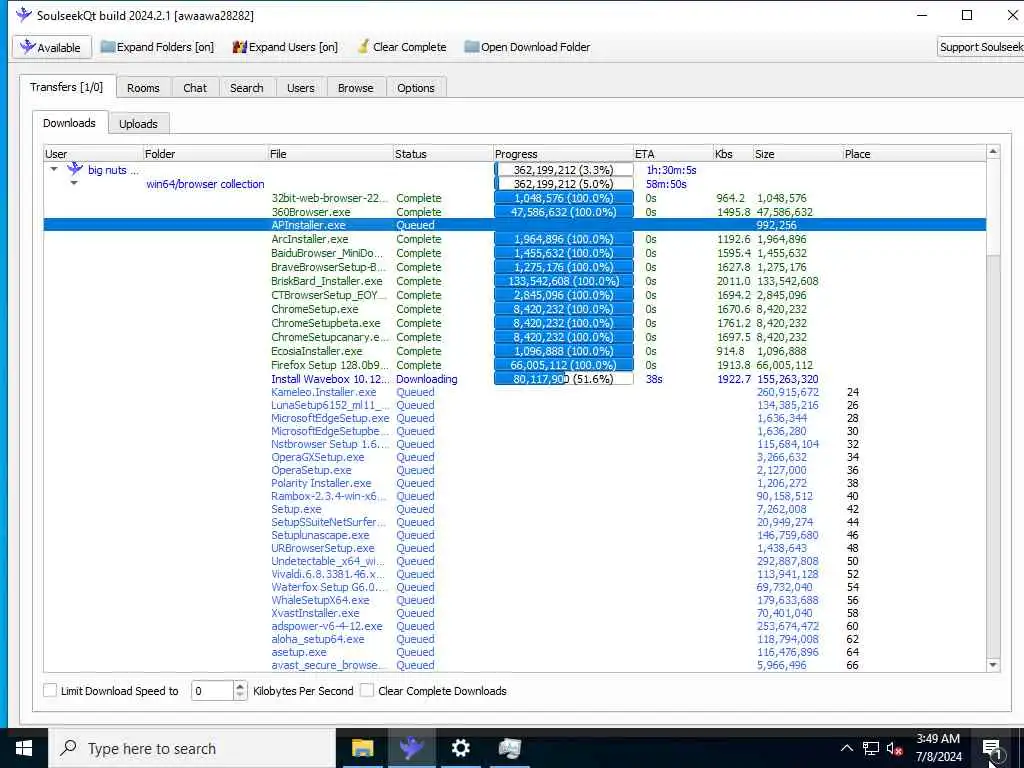Click the folder progress bar showing 5.0%
This screenshot has width=1024, height=768.
pos(564,184)
